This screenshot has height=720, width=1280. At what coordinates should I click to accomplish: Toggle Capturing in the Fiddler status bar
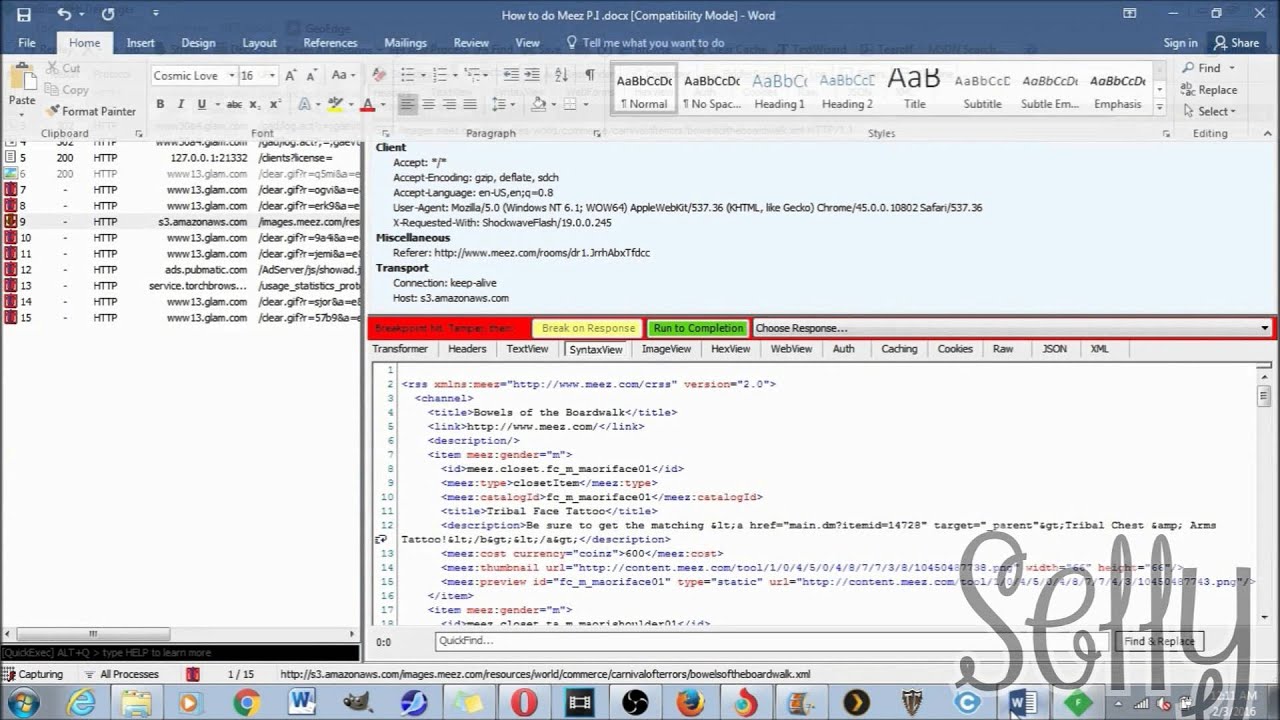(x=34, y=674)
